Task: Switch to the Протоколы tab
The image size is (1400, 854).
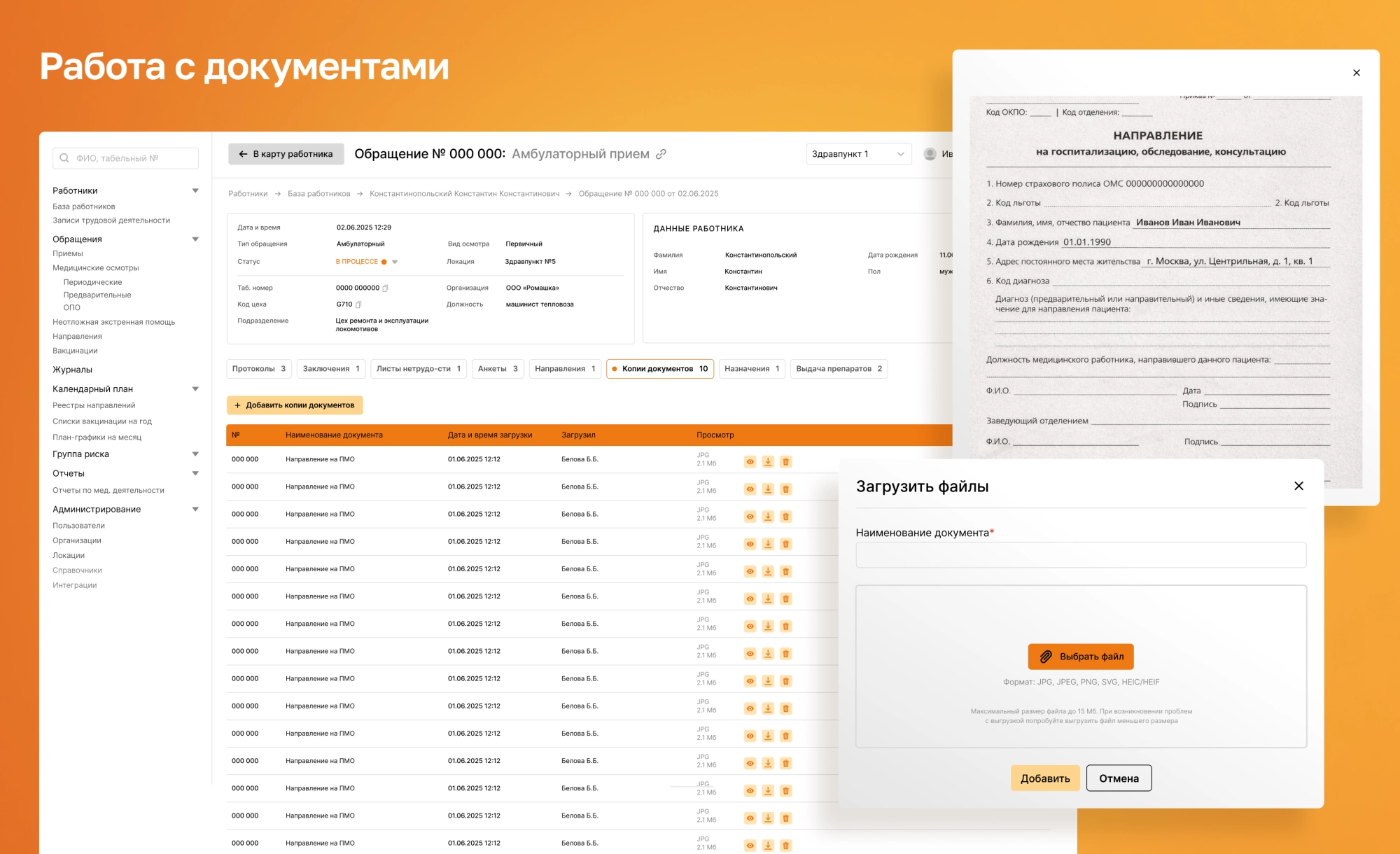Action: click(258, 369)
